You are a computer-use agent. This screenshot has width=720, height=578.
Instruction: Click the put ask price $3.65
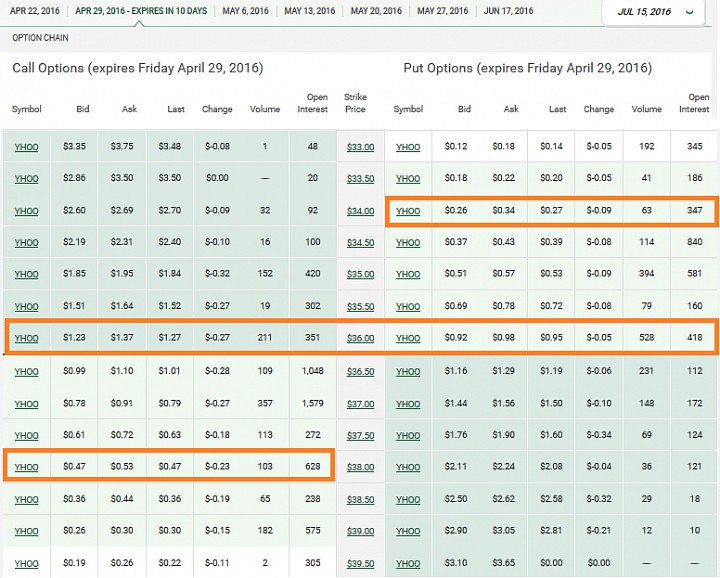point(504,563)
